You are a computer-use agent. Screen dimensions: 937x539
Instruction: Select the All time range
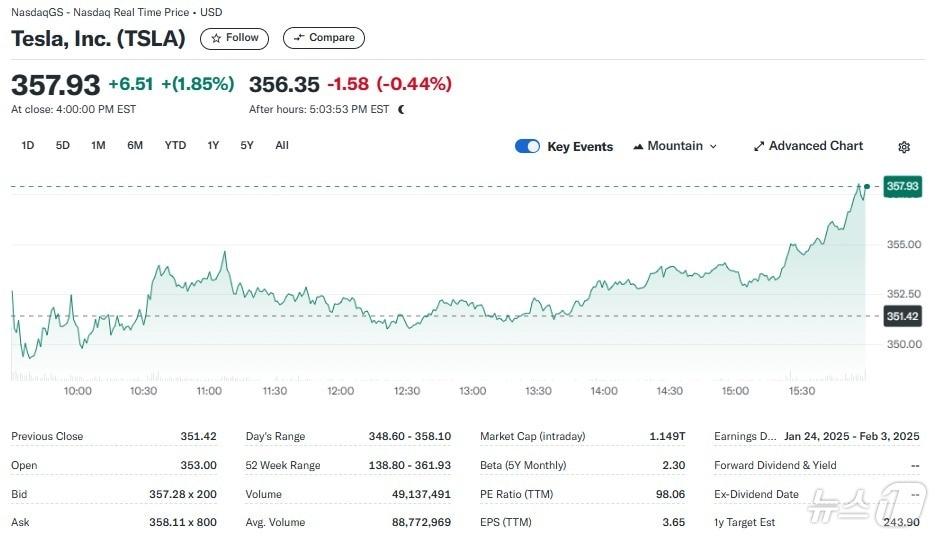click(282, 145)
